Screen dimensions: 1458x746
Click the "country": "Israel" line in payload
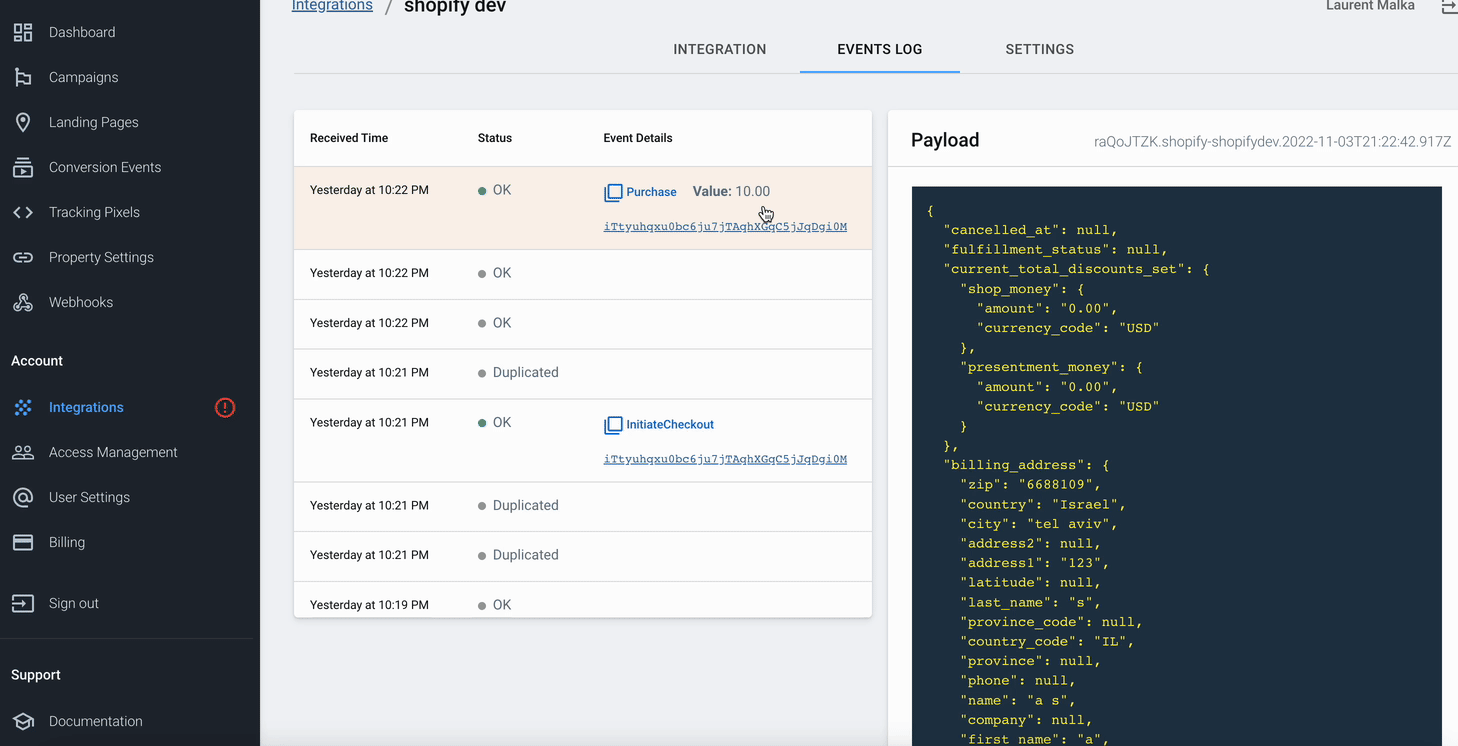pos(1043,504)
